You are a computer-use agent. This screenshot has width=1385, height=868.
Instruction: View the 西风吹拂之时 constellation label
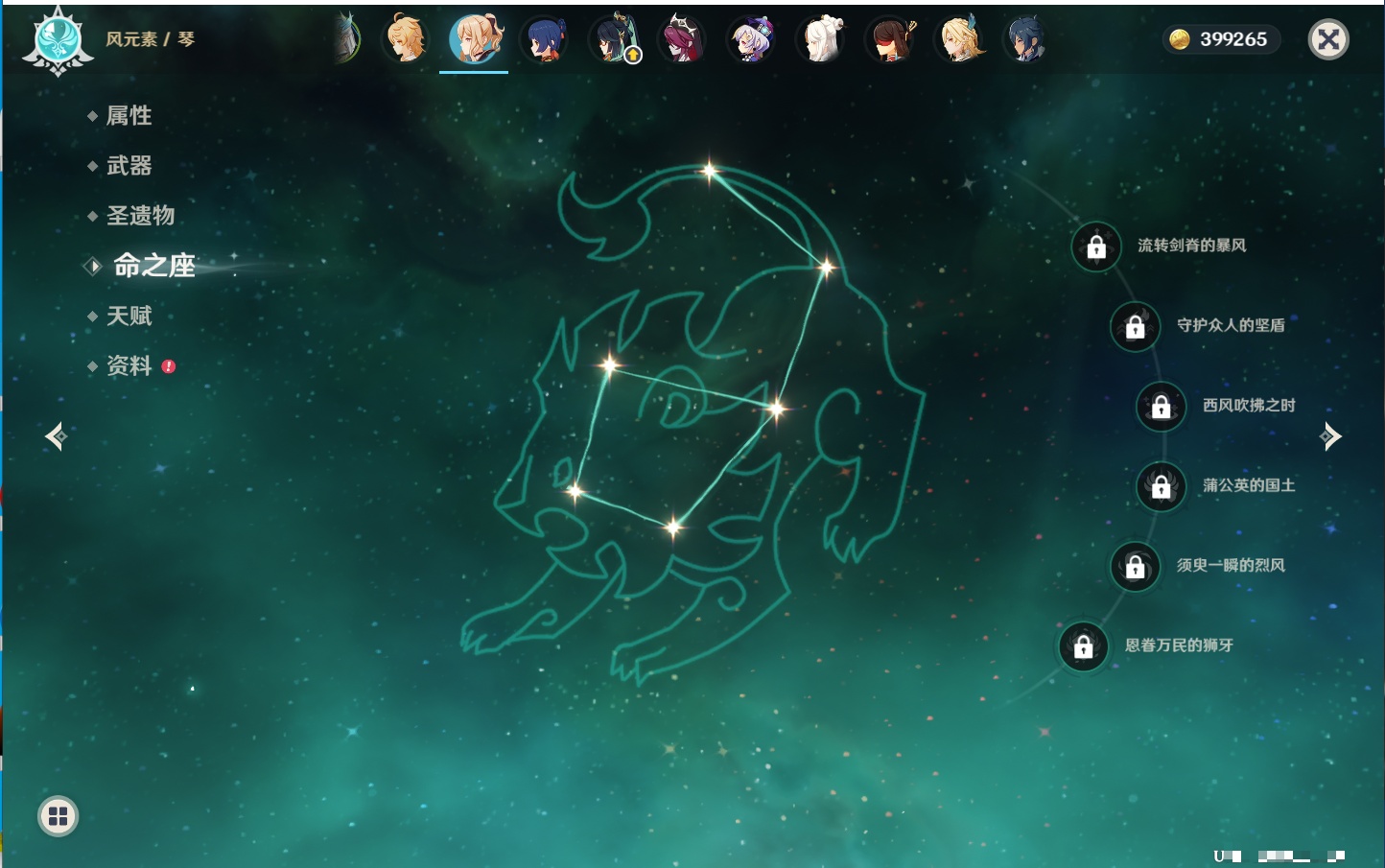pyautogui.click(x=1249, y=406)
